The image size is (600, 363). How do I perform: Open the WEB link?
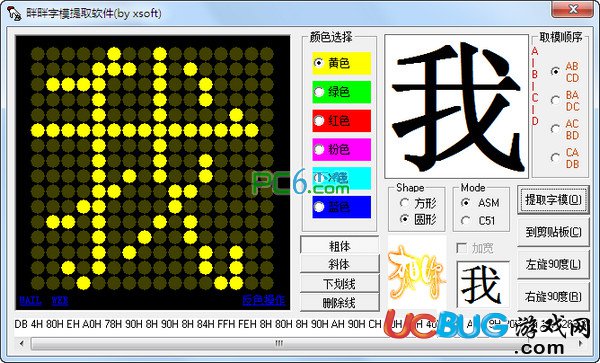(x=60, y=300)
